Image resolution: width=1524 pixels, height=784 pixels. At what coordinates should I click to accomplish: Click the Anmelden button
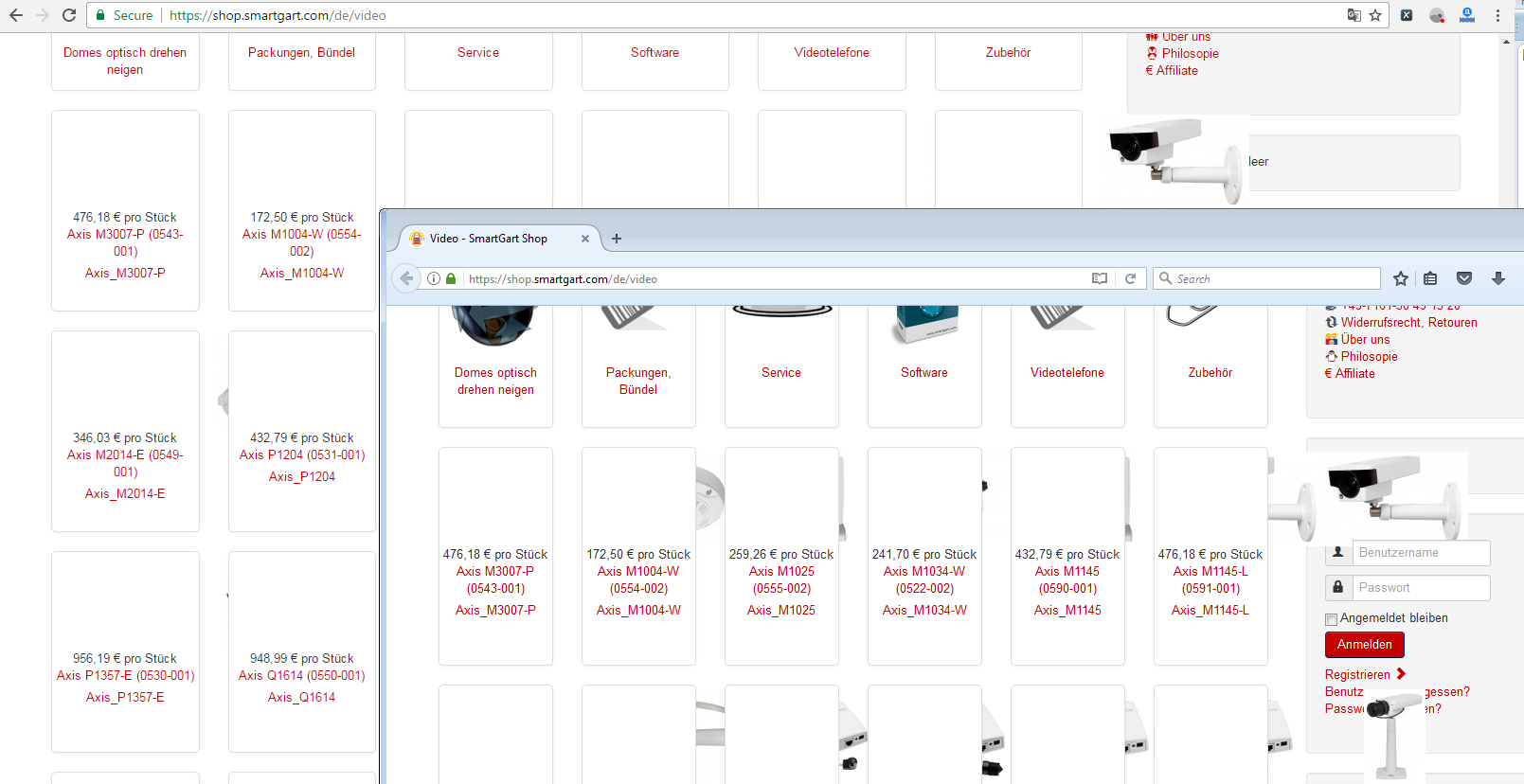[1364, 645]
